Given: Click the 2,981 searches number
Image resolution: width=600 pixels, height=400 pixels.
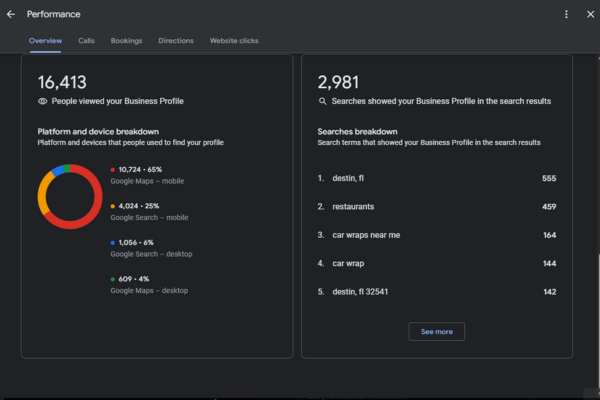Looking at the screenshot, I should [338, 82].
